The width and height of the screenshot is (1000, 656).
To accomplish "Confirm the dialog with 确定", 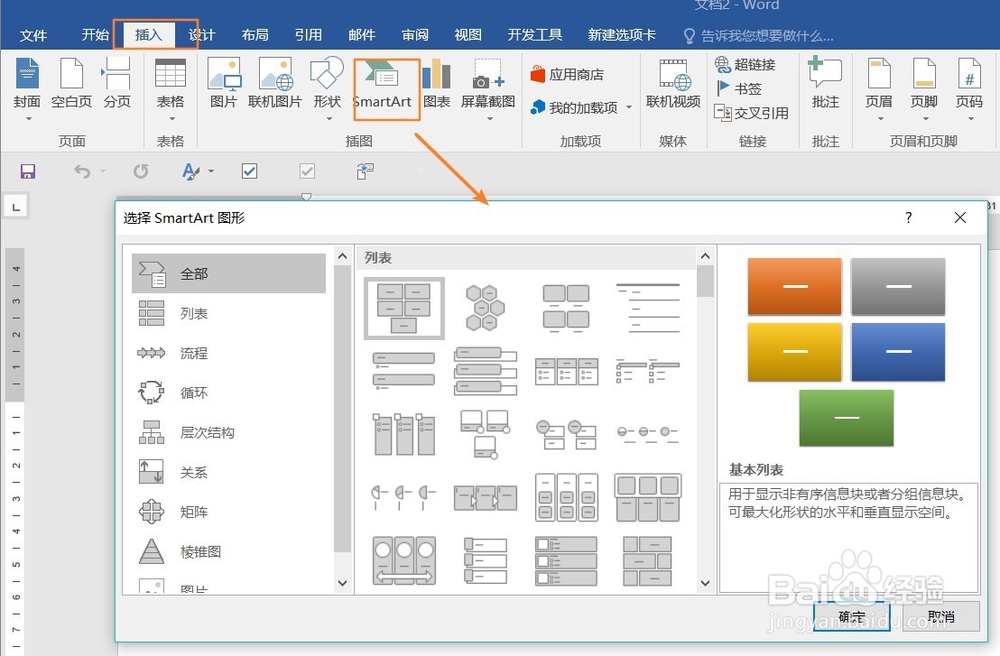I will point(851,616).
